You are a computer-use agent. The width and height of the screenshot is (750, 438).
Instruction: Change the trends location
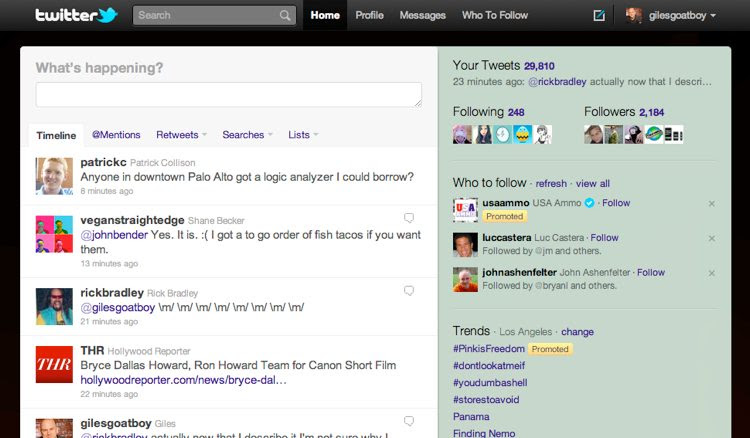coord(577,332)
